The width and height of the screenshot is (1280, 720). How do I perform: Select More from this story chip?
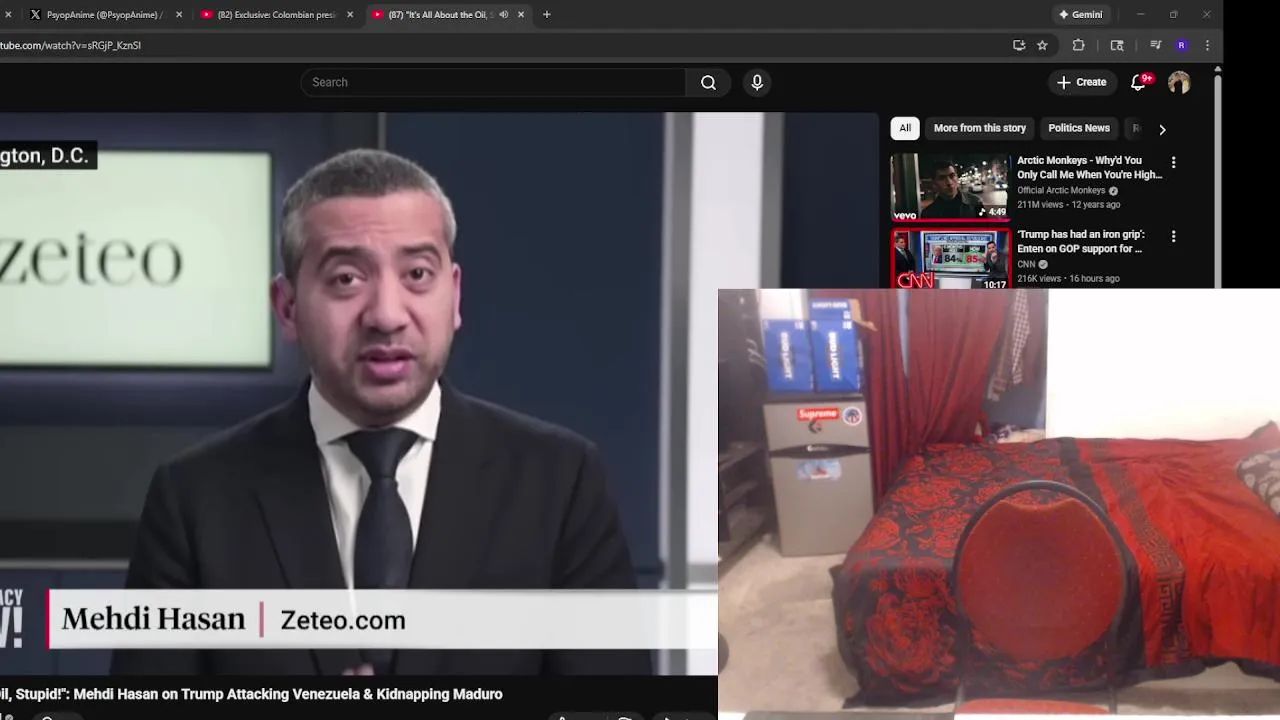click(x=980, y=128)
